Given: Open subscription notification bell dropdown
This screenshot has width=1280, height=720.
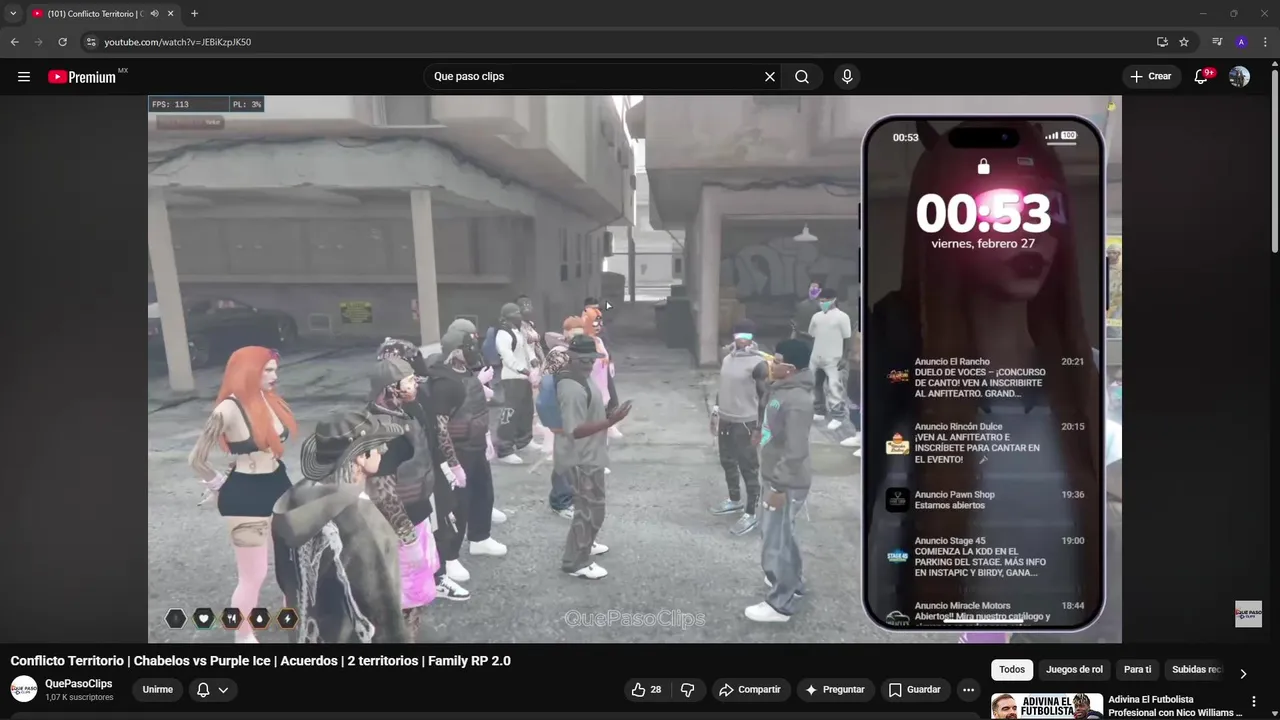Looking at the screenshot, I should (x=213, y=689).
